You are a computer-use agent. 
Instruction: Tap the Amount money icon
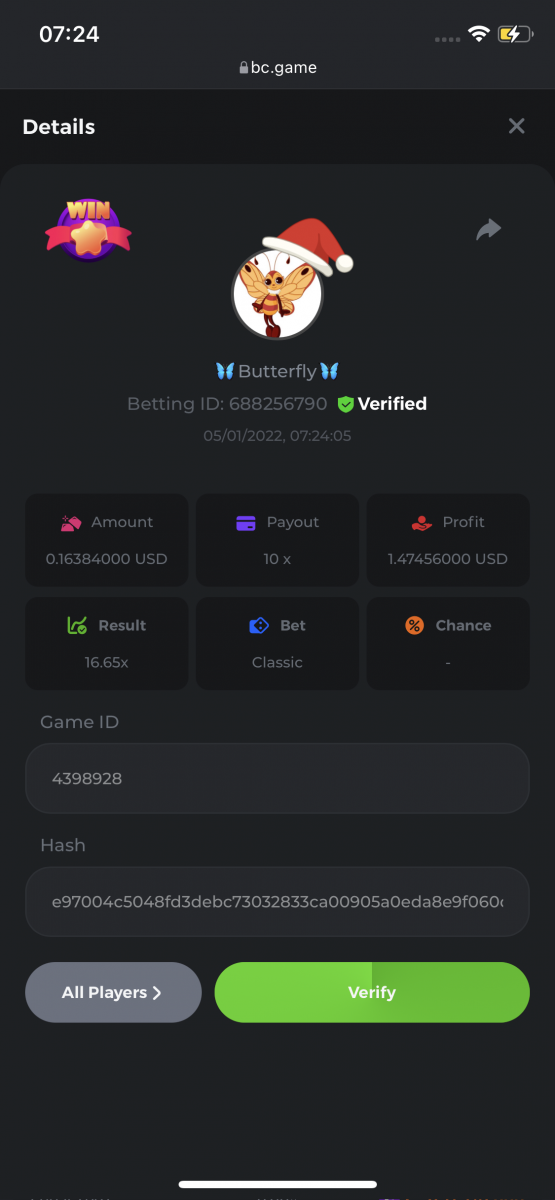coord(71,522)
